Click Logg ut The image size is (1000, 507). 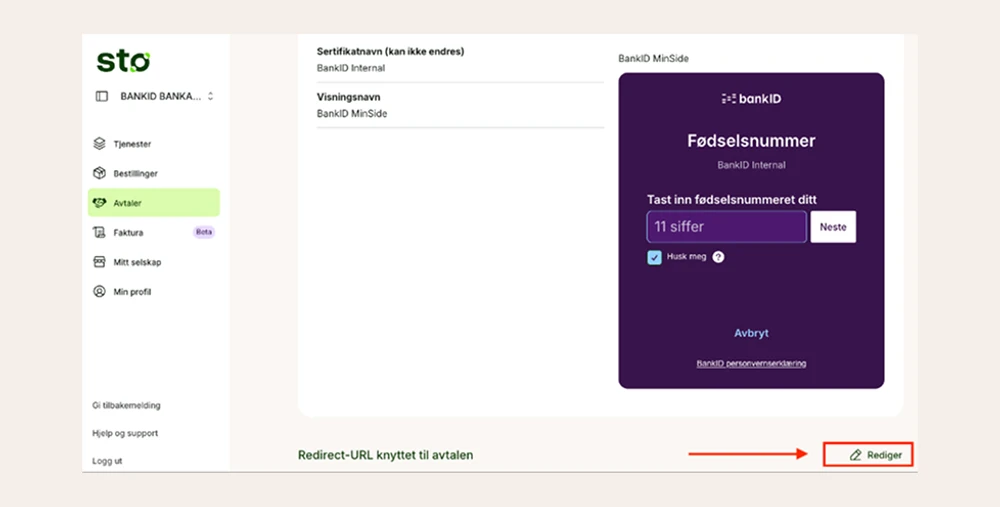[x=107, y=460]
